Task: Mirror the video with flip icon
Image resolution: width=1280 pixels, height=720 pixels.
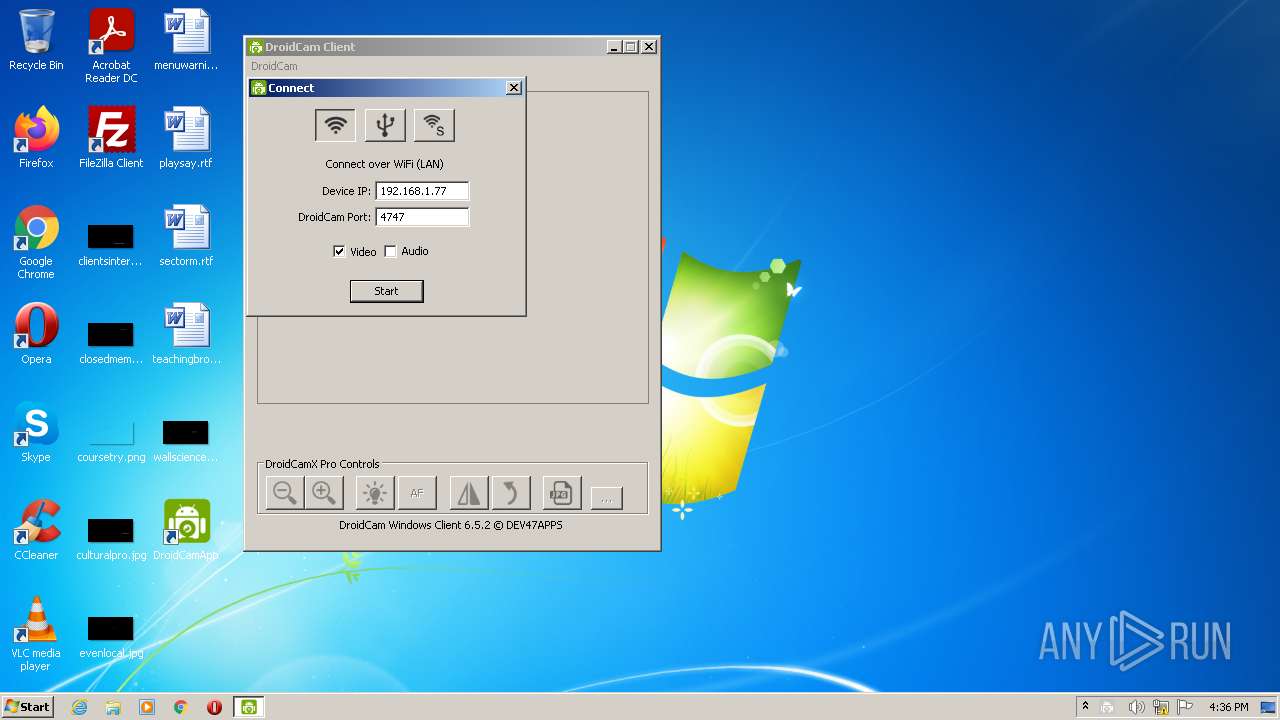Action: click(469, 493)
